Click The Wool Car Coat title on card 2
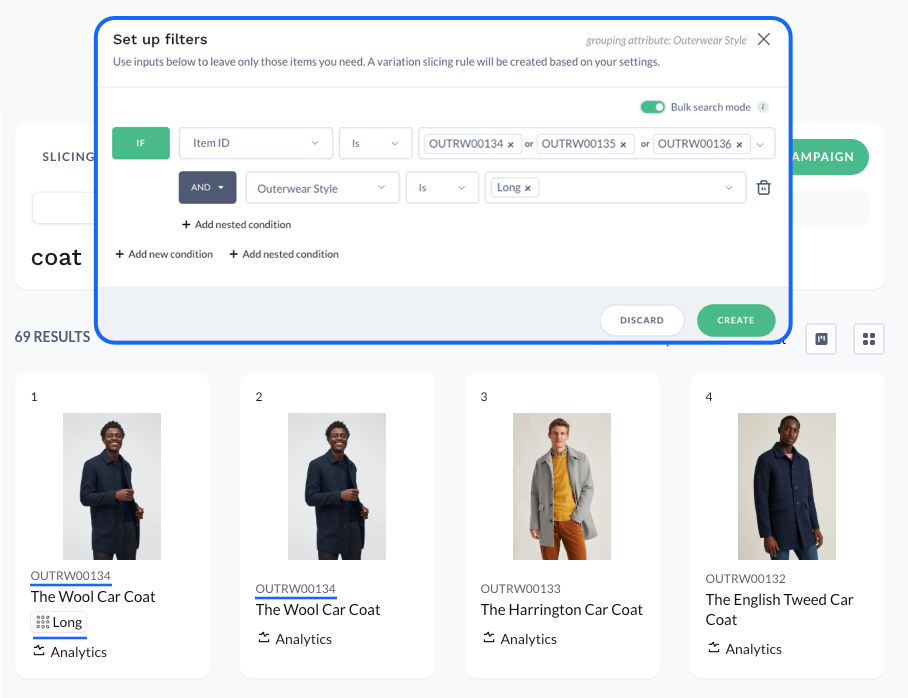 [x=318, y=610]
